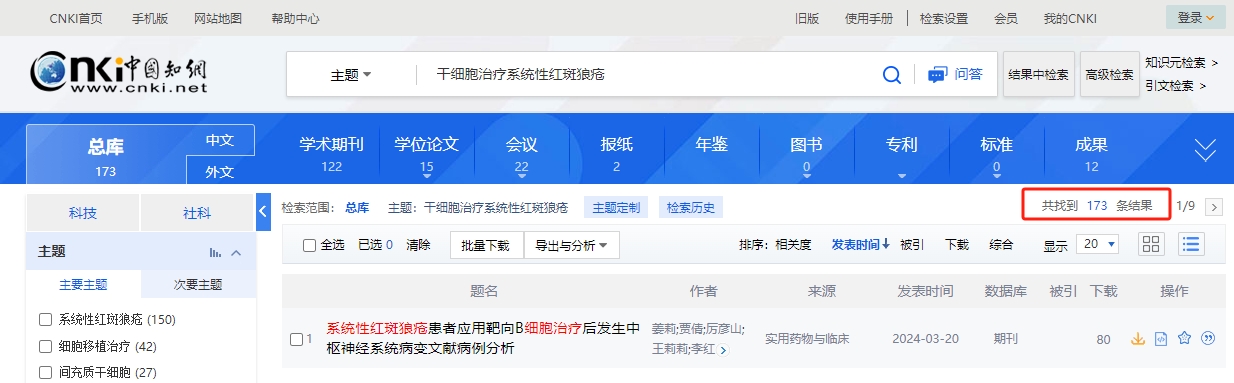Viewport: 1234px width, 383px height.
Task: Click the 高级检索 button
Action: 1109,74
